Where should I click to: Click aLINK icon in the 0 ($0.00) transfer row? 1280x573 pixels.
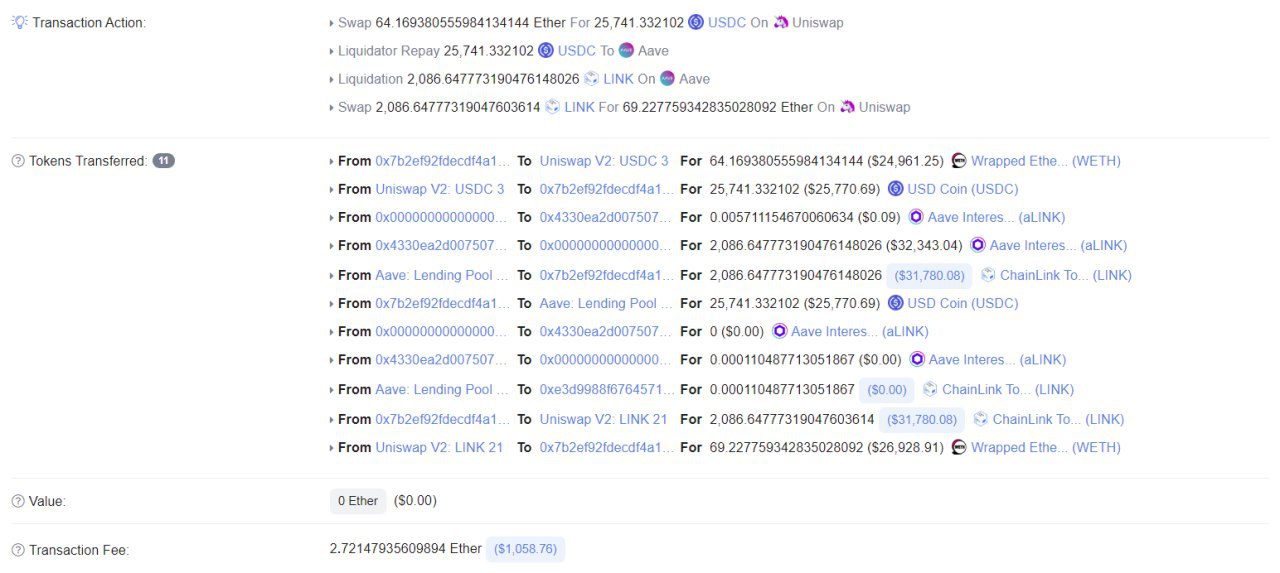click(x=780, y=331)
